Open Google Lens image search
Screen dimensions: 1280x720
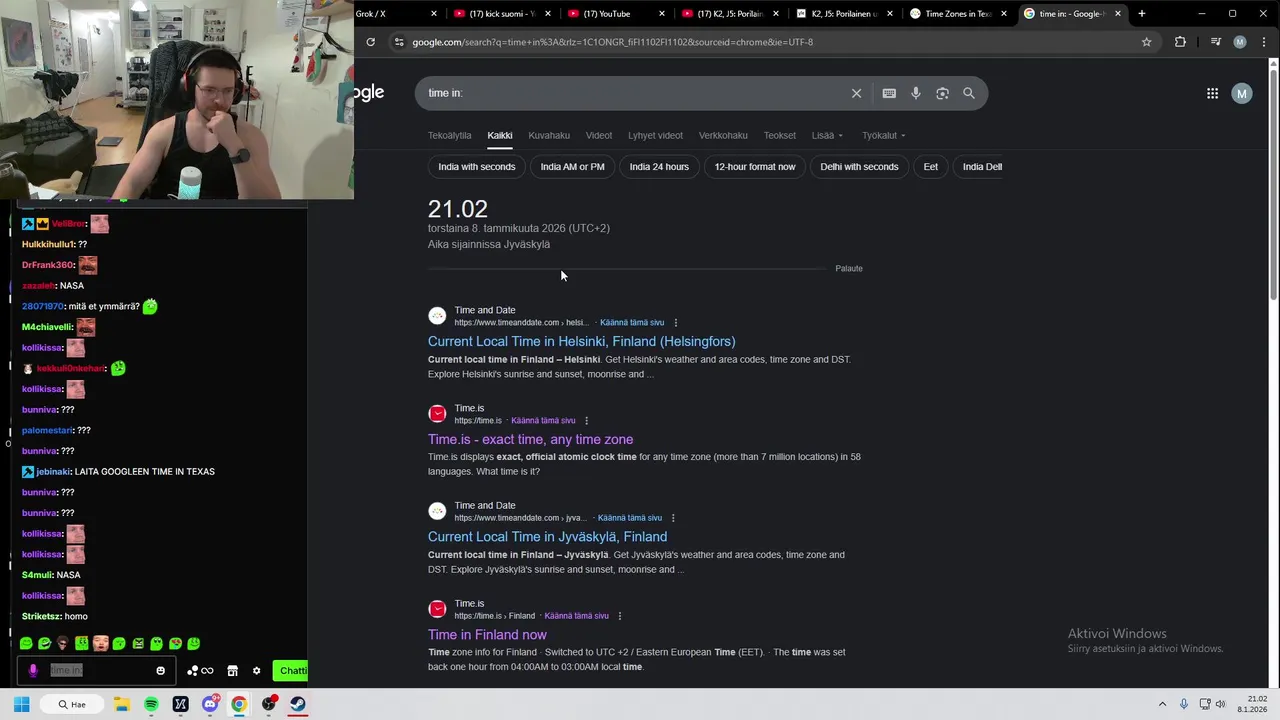942,93
